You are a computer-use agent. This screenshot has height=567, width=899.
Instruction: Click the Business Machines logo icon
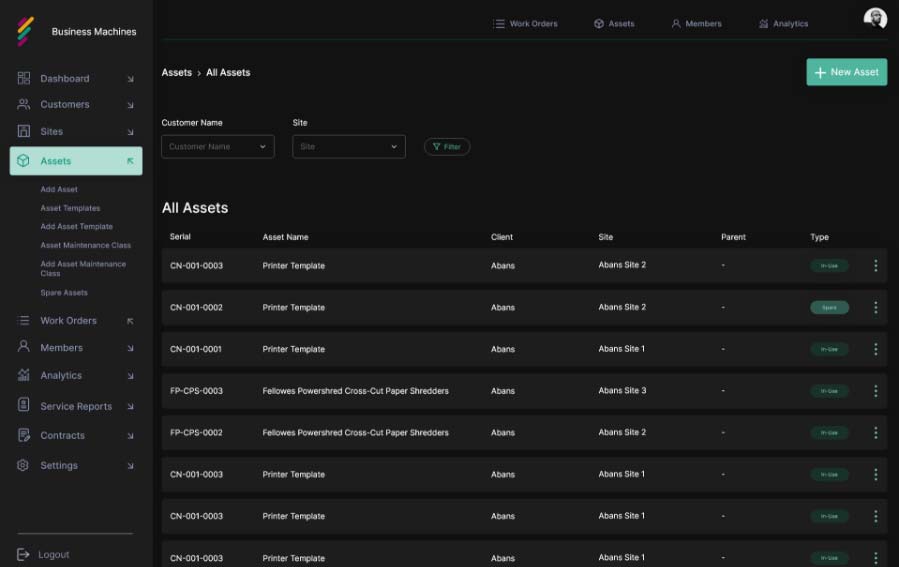(x=25, y=31)
